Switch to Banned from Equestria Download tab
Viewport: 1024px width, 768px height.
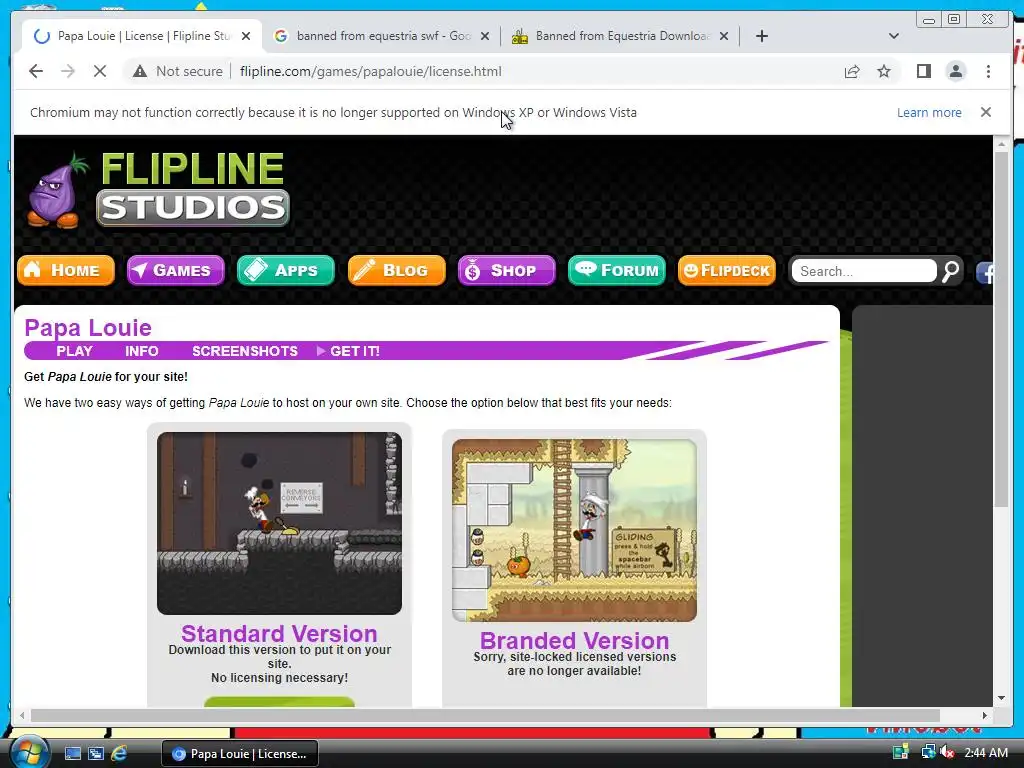click(x=620, y=36)
